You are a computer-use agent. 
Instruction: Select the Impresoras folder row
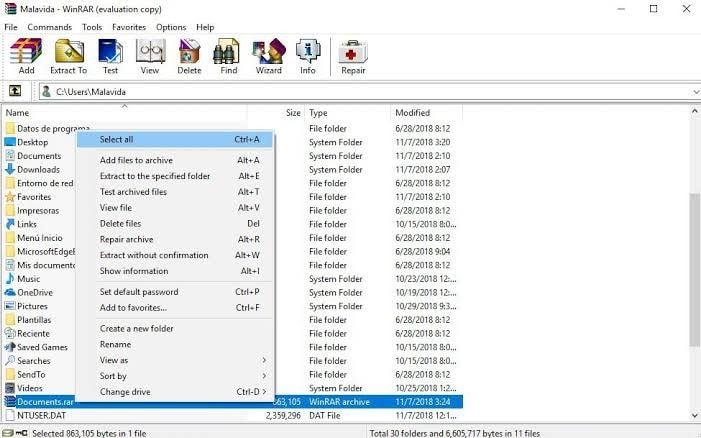pos(232,211)
